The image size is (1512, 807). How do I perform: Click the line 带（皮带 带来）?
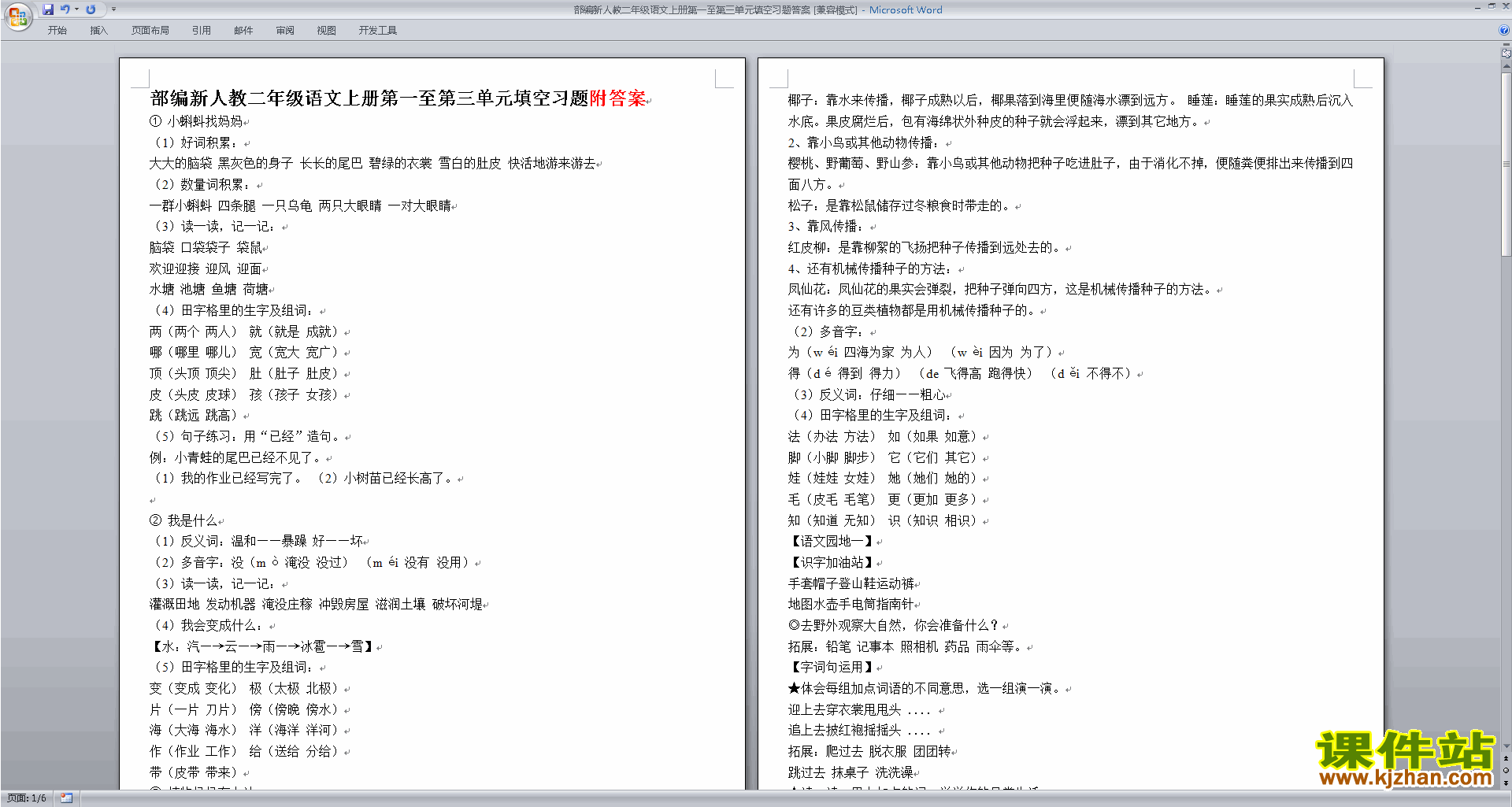pyautogui.click(x=195, y=772)
